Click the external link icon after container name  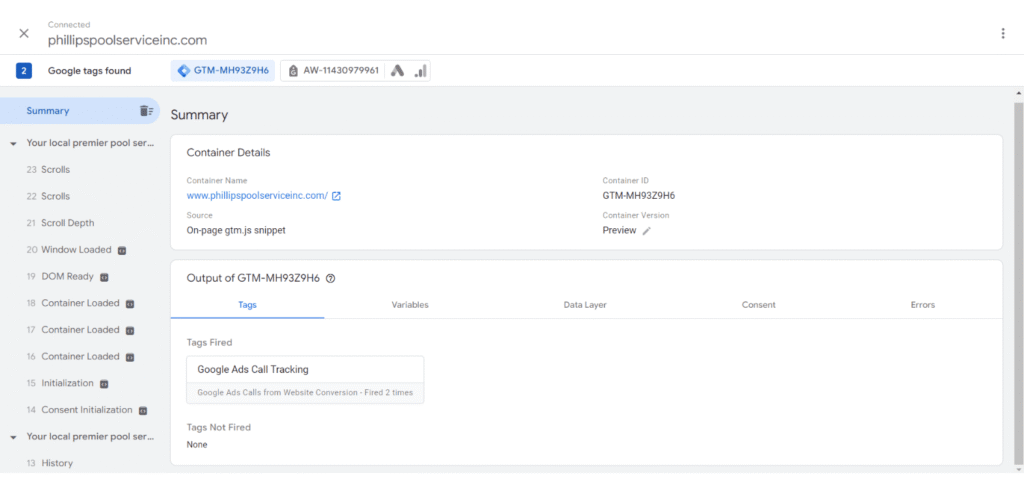(336, 196)
